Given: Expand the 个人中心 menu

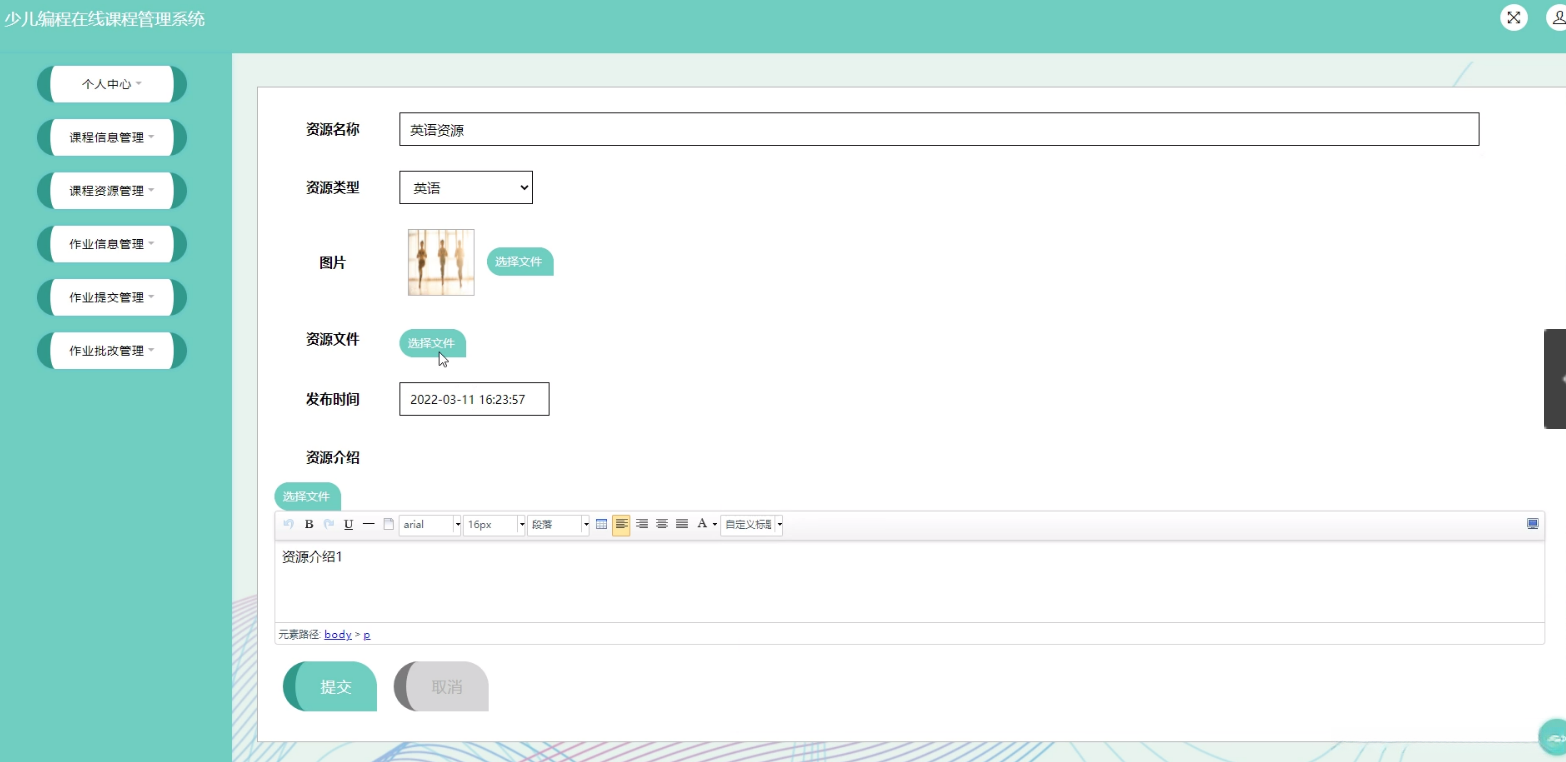Looking at the screenshot, I should pos(112,84).
